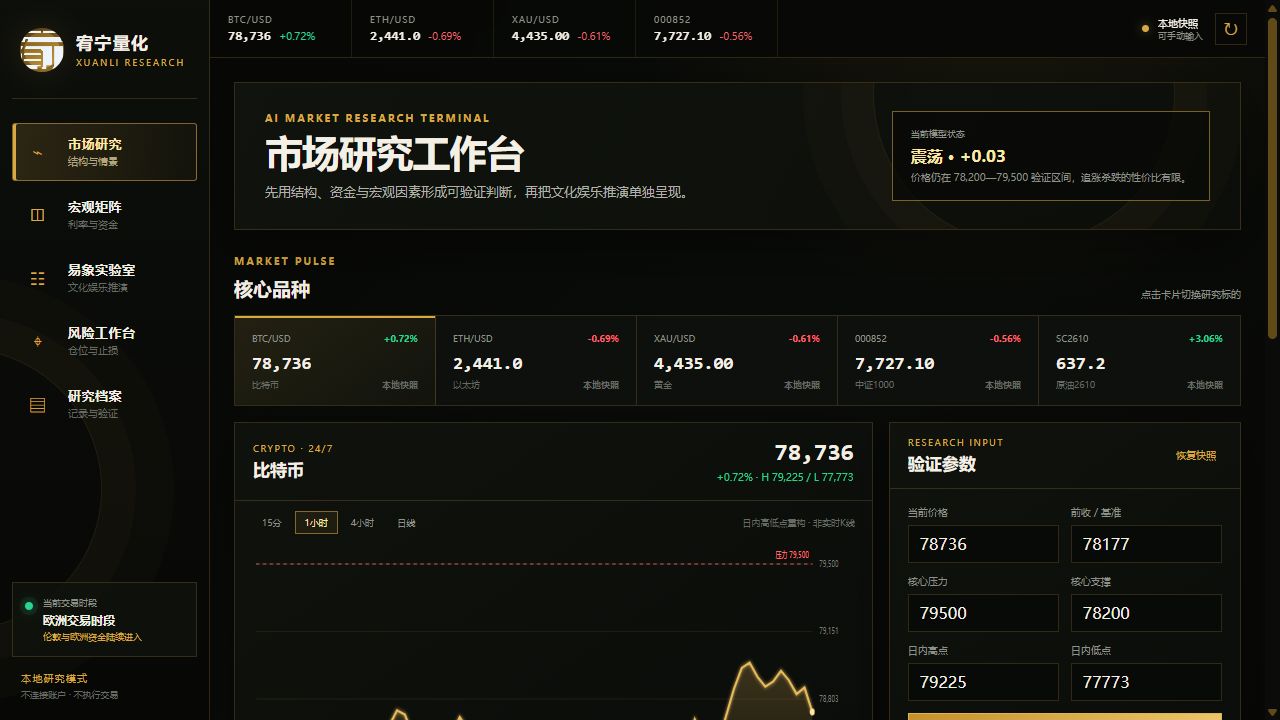Switch chart to 15分 timeframe
Viewport: 1280px width, 720px height.
pyautogui.click(x=272, y=523)
